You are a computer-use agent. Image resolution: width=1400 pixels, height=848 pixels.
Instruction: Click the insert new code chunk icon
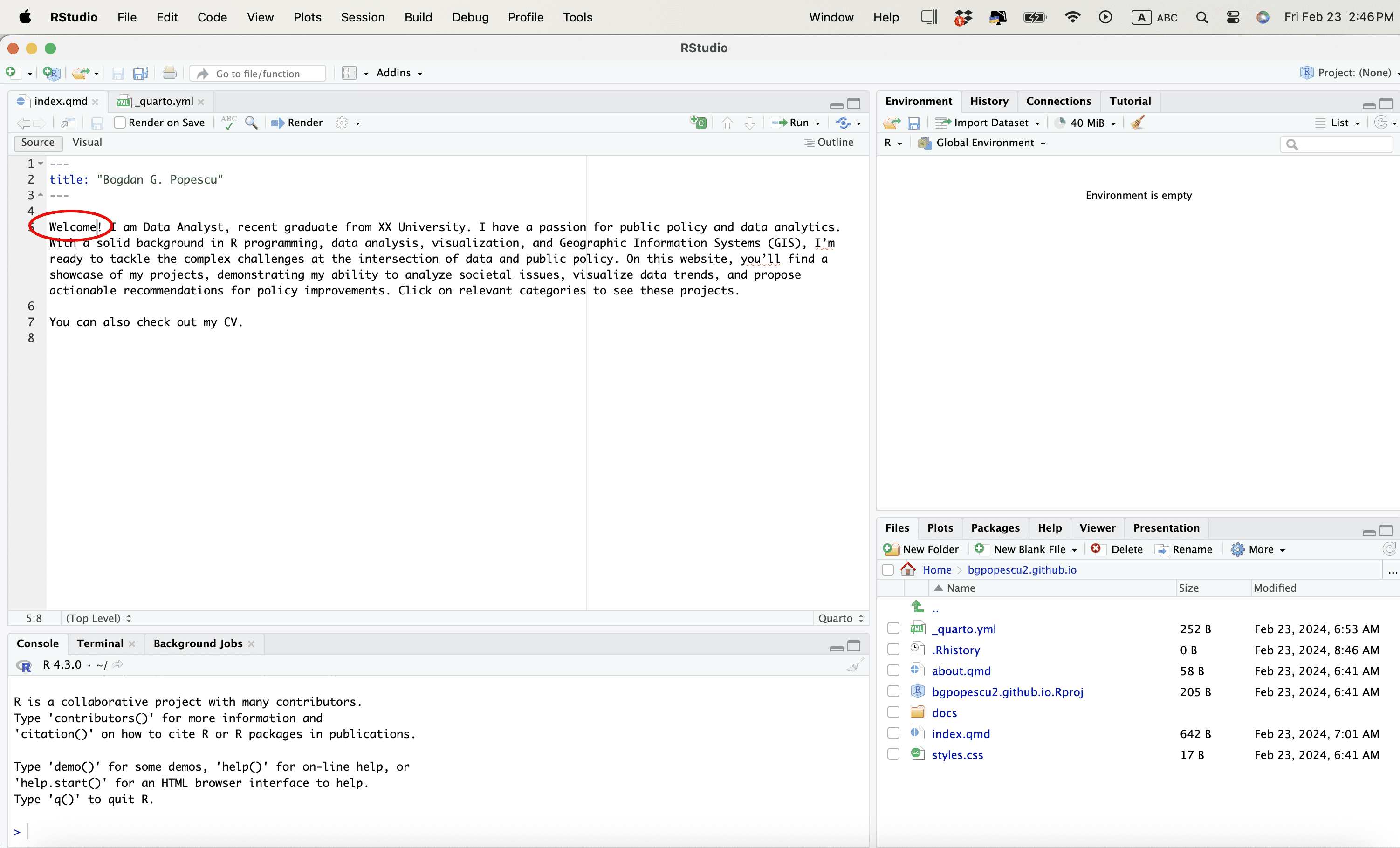(x=698, y=123)
